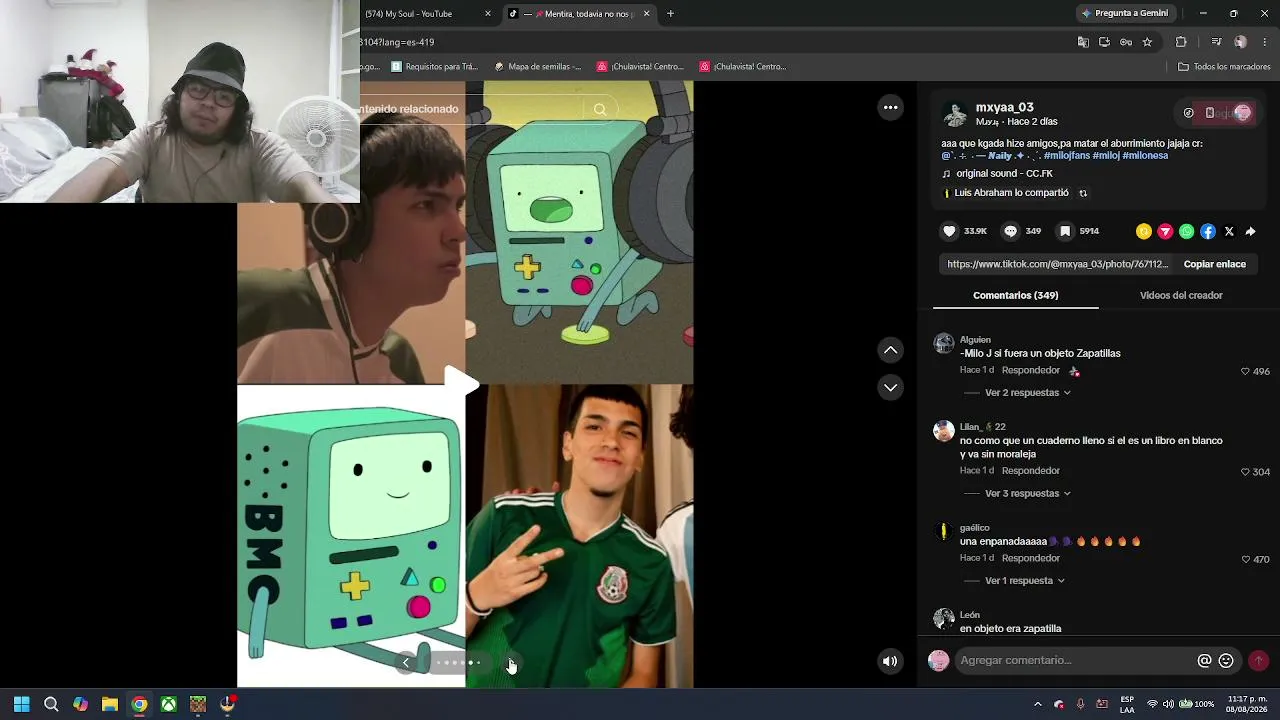Open the browser Extensions puzzle icon
The height and width of the screenshot is (720, 1280).
click(1181, 42)
